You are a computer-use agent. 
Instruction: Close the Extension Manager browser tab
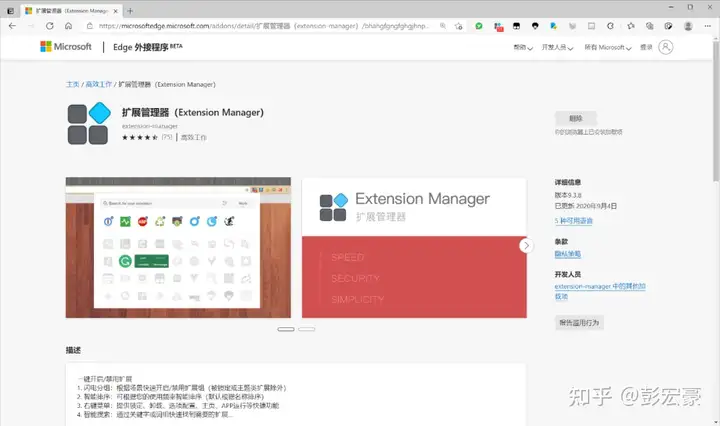click(116, 11)
